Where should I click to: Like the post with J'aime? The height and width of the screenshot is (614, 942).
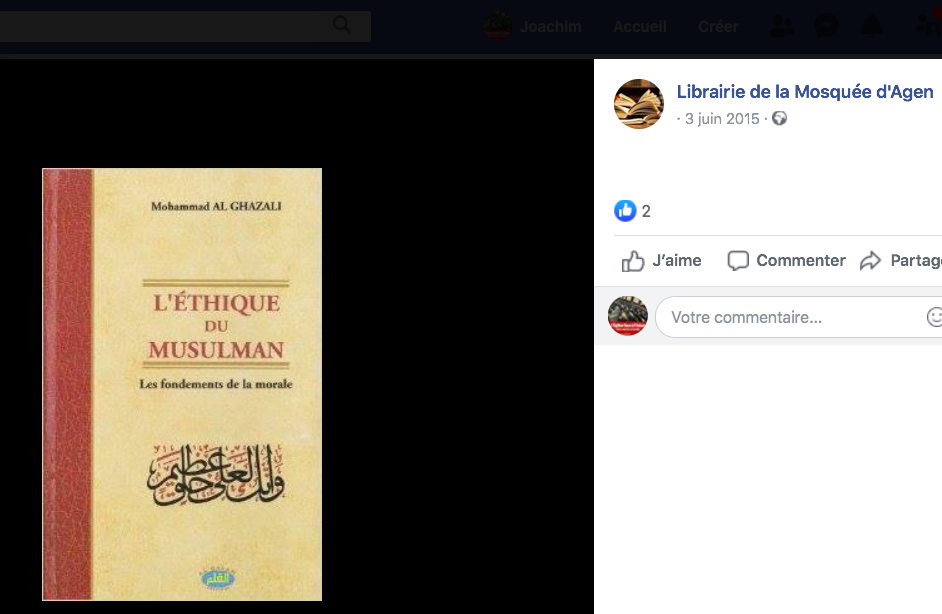pyautogui.click(x=661, y=261)
